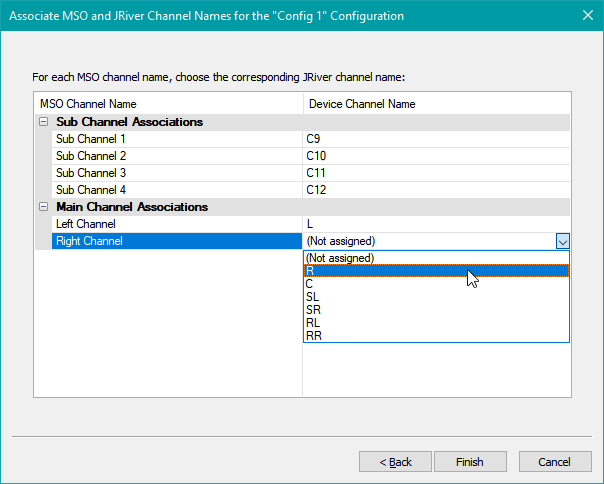Pick SL in the channel dropdown
This screenshot has width=604, height=484.
[x=436, y=297]
